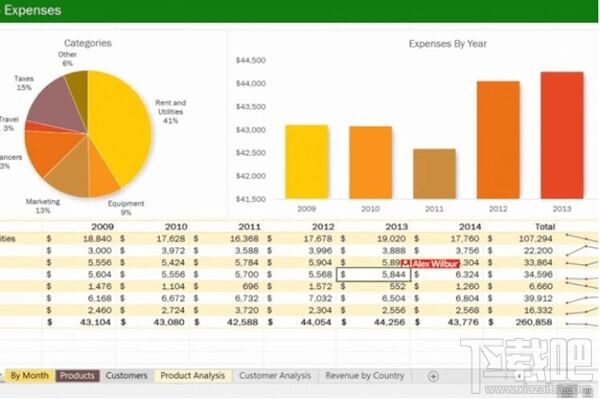The image size is (600, 399).
Task: Select the Categories chart title
Action: point(88,43)
